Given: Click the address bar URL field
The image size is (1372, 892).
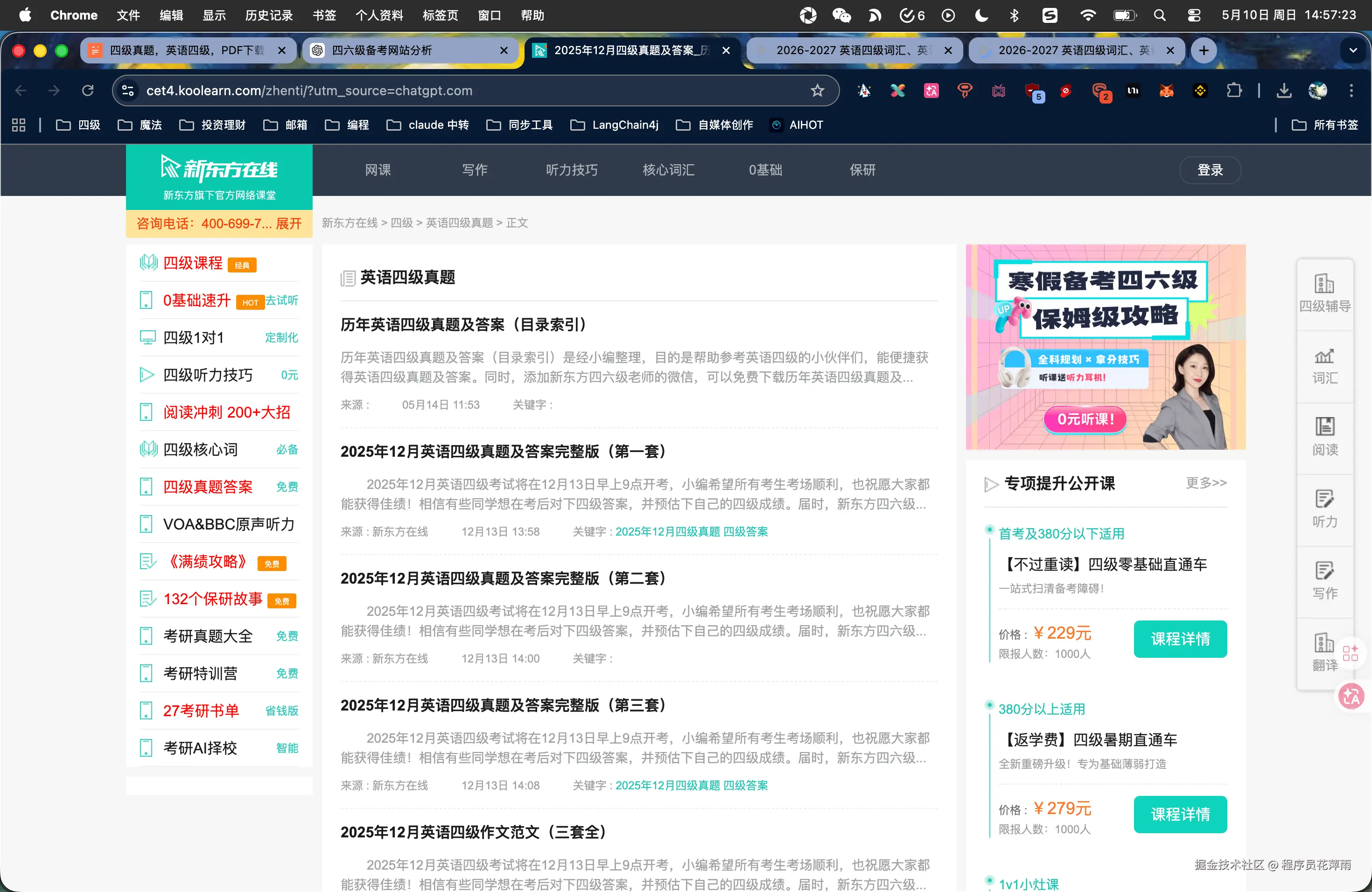Looking at the screenshot, I should click(475, 91).
